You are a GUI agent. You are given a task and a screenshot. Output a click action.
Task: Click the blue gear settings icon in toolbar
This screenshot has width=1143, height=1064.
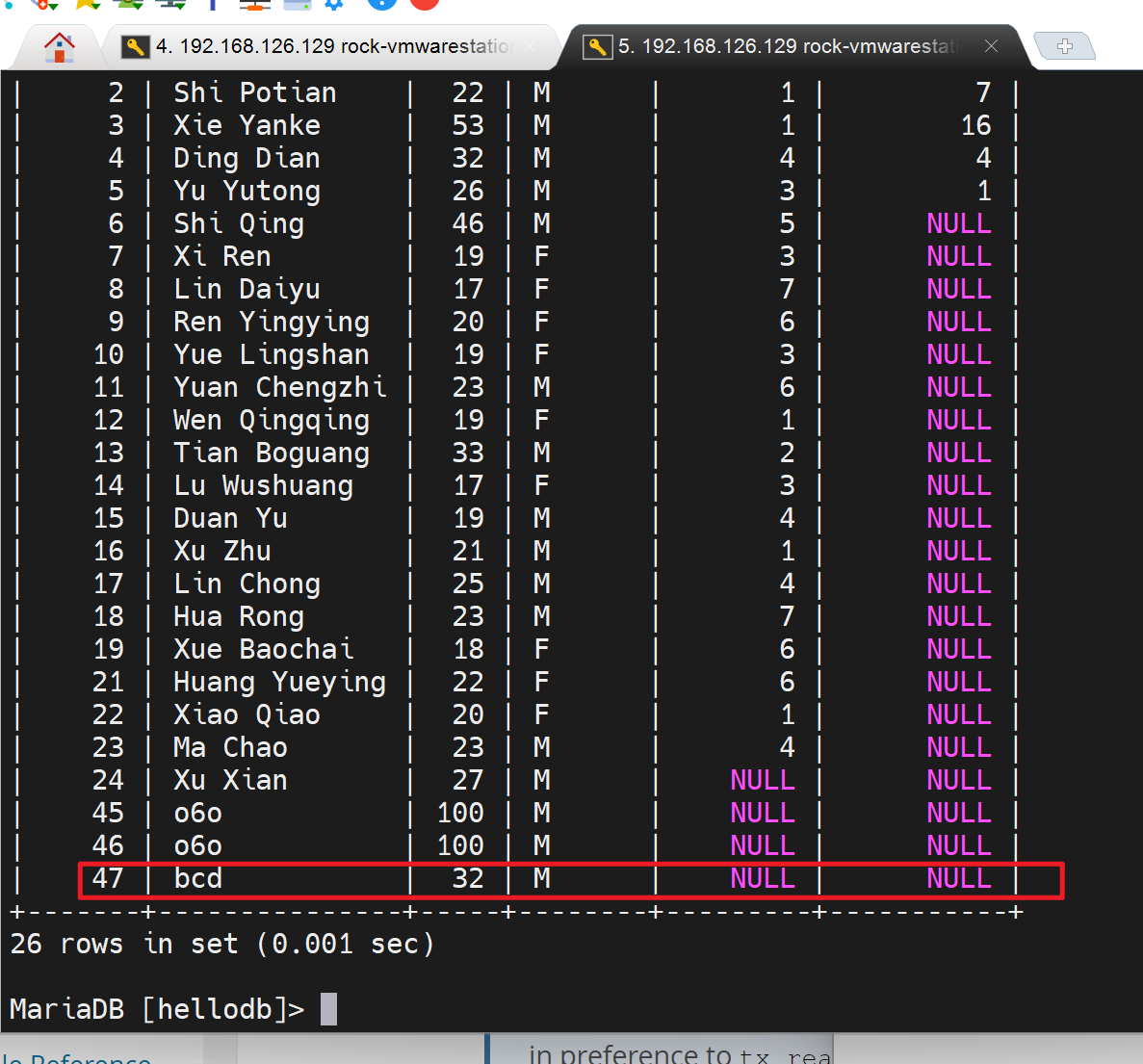(x=334, y=3)
